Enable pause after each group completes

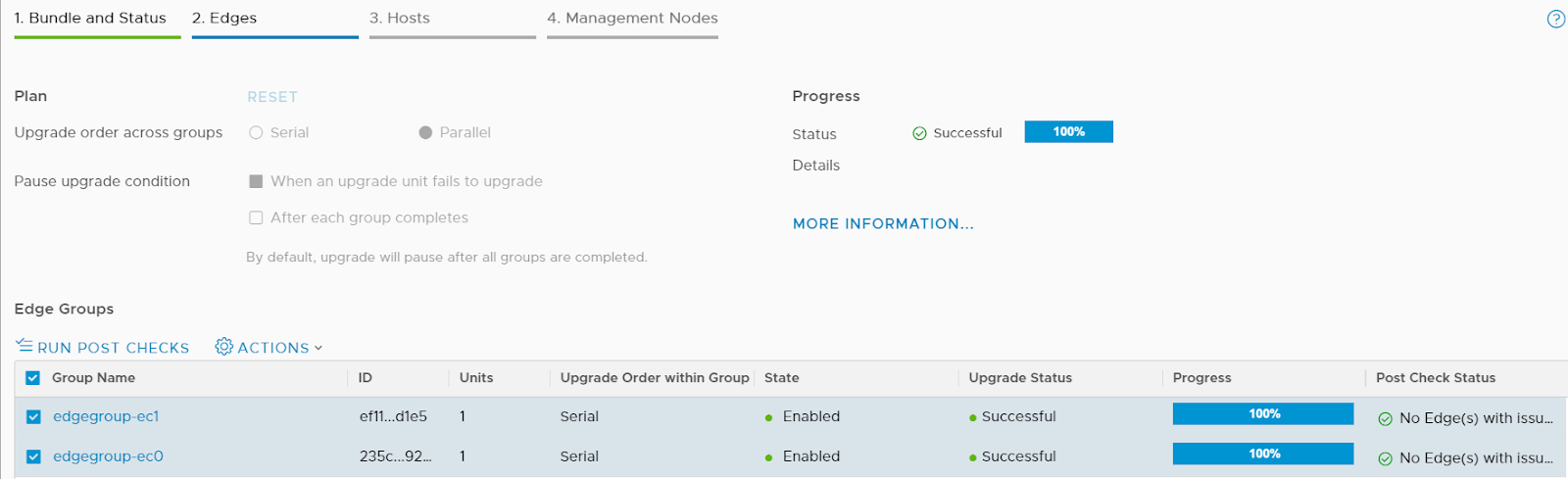point(256,218)
